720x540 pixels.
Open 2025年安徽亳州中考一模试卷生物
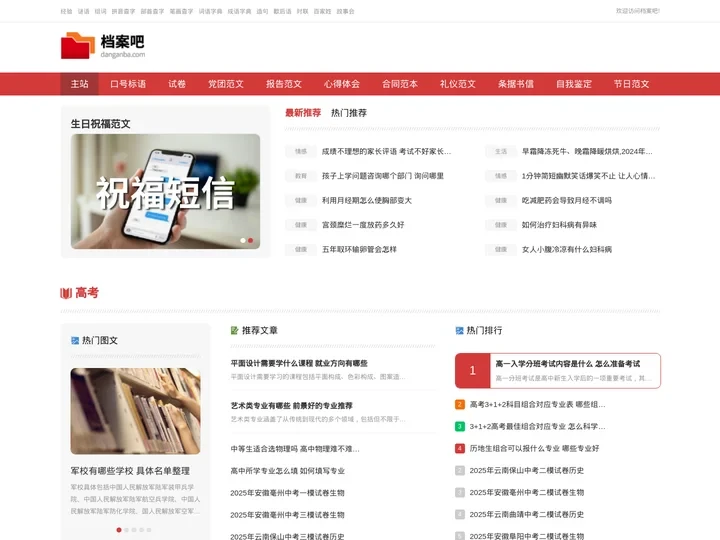(287, 493)
